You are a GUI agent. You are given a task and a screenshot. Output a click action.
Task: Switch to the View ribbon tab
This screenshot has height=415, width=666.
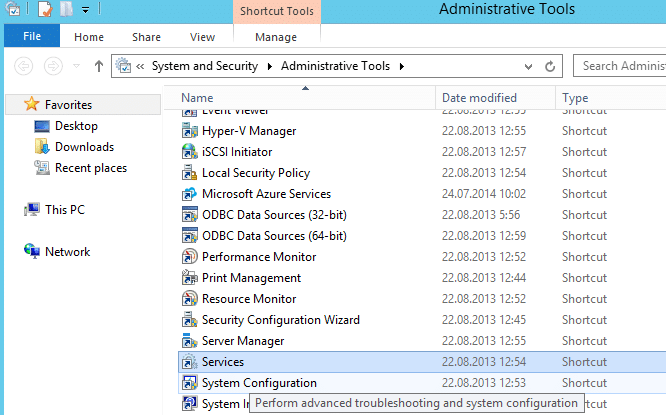click(202, 37)
